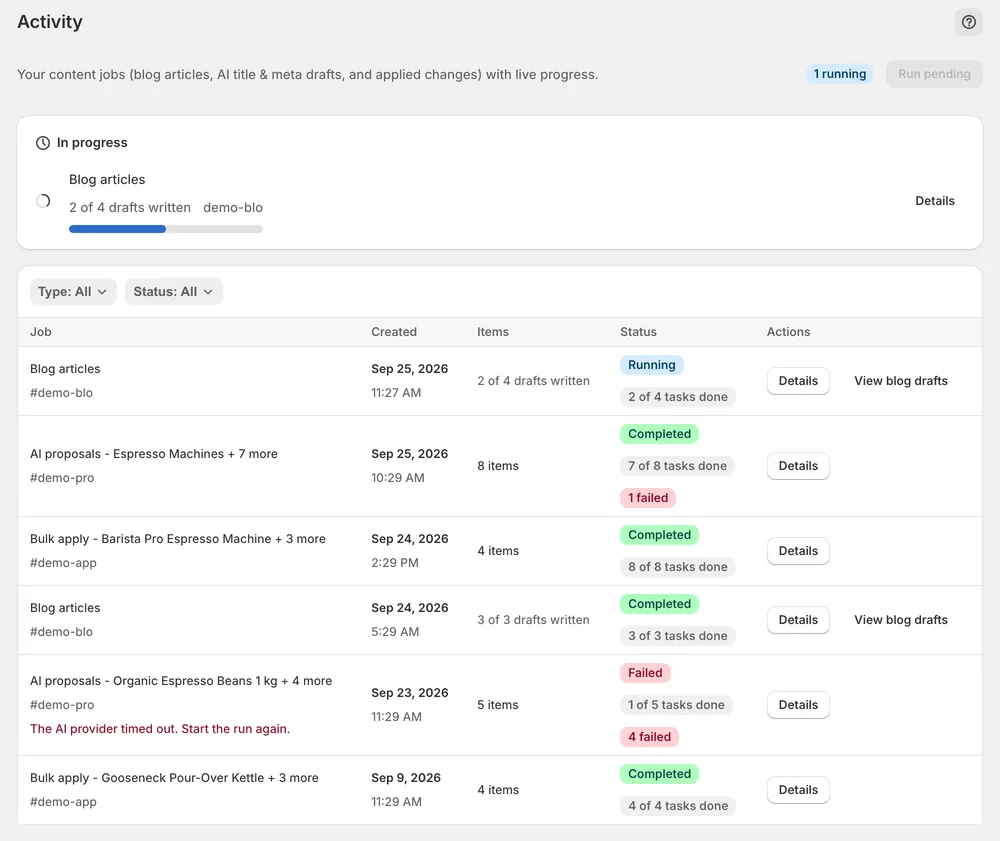Image resolution: width=1000 pixels, height=841 pixels.
Task: Click the 8 of 8 tasks done badge
Action: 677,567
